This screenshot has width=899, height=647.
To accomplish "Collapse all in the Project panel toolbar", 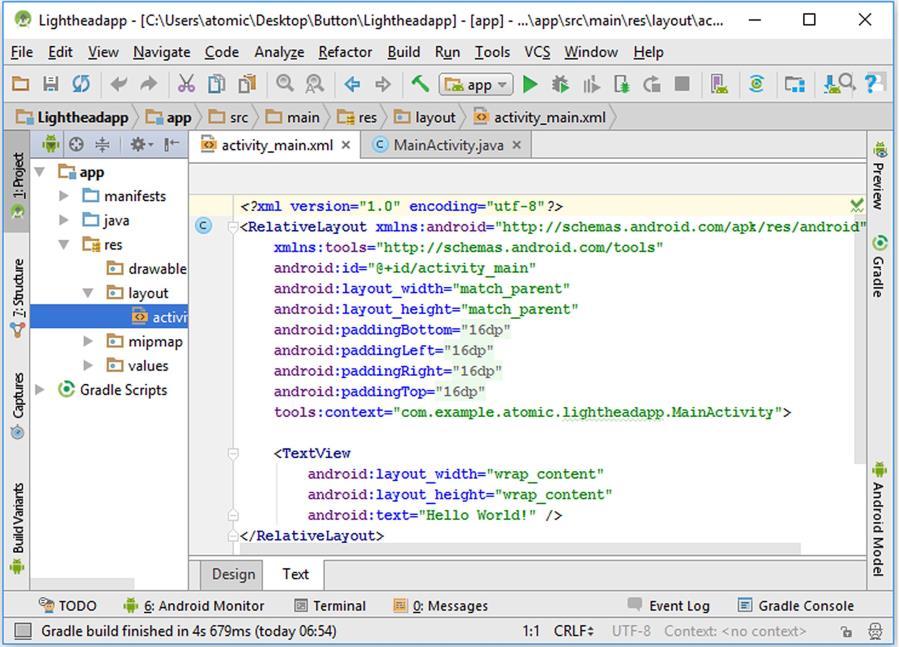I will (102, 145).
